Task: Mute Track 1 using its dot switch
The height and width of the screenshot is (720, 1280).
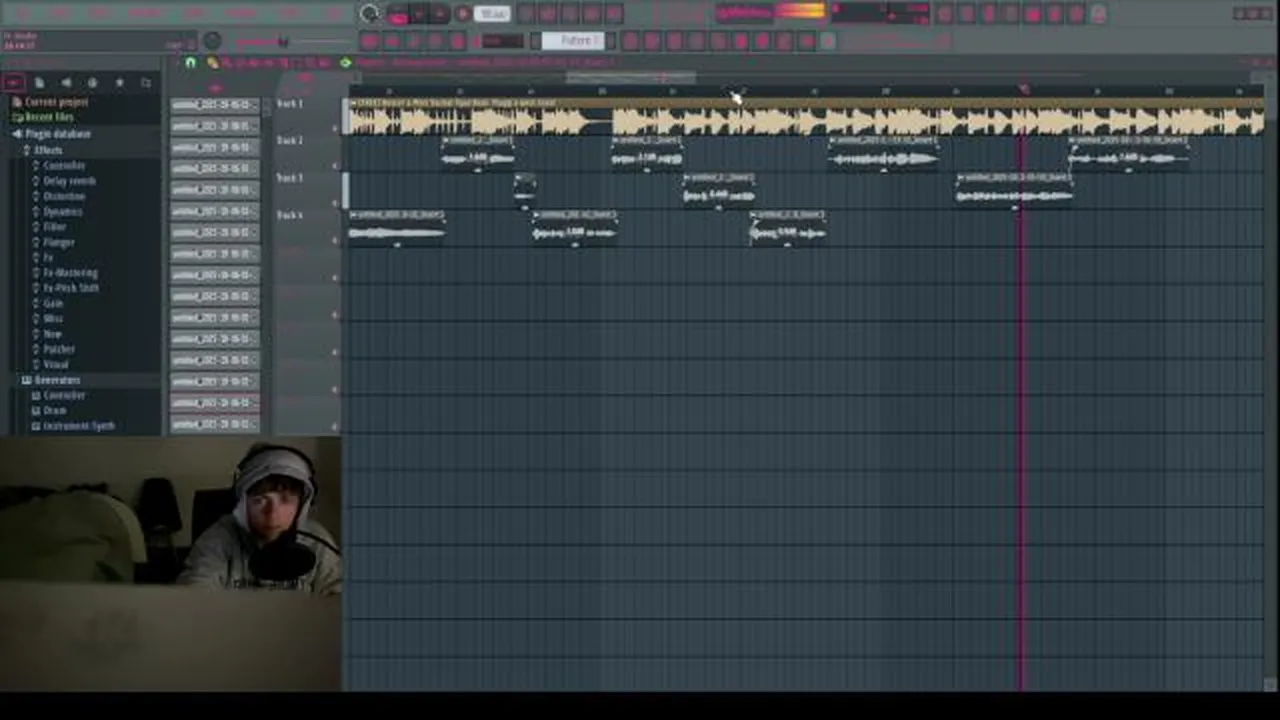Action: (336, 129)
